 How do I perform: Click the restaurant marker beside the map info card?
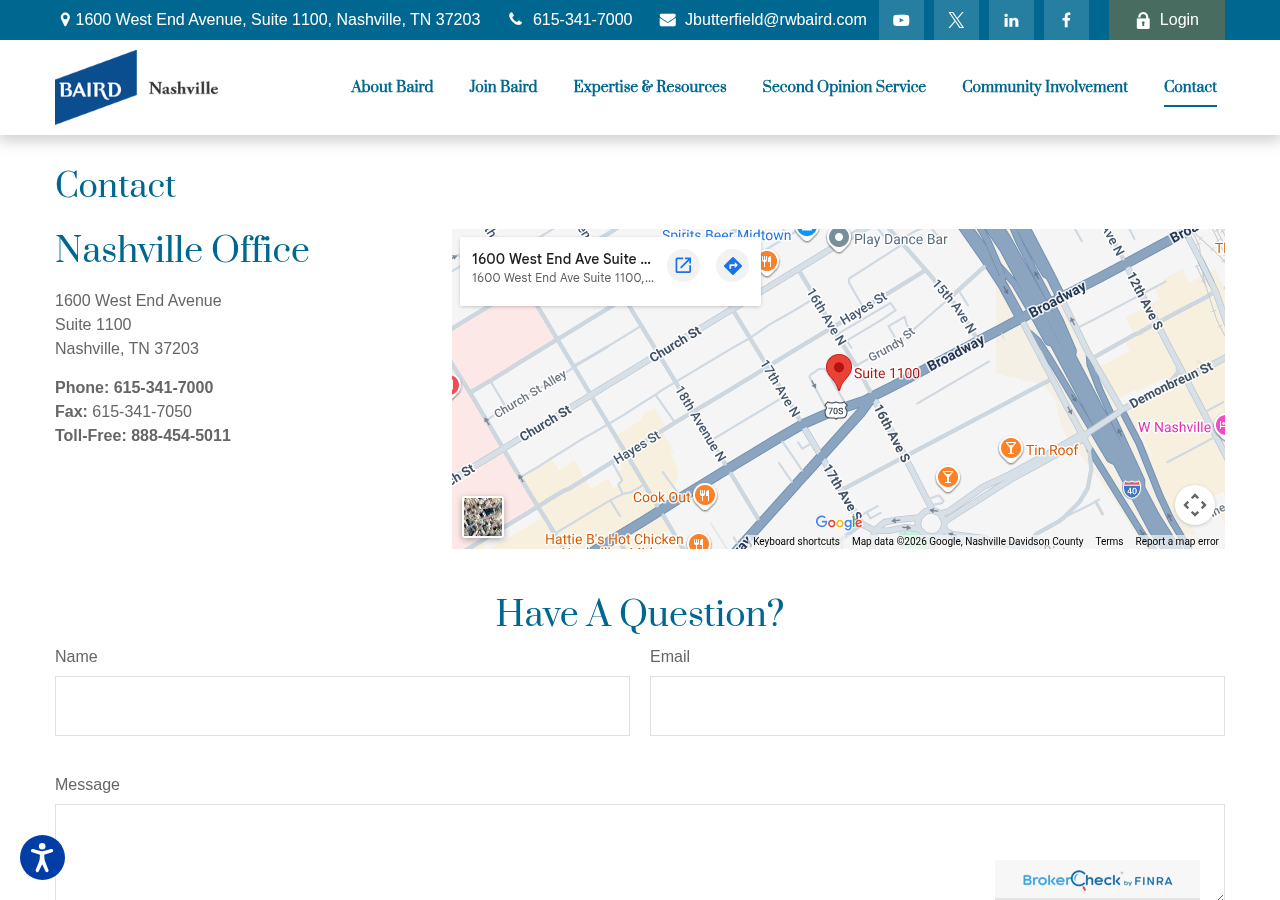767,262
